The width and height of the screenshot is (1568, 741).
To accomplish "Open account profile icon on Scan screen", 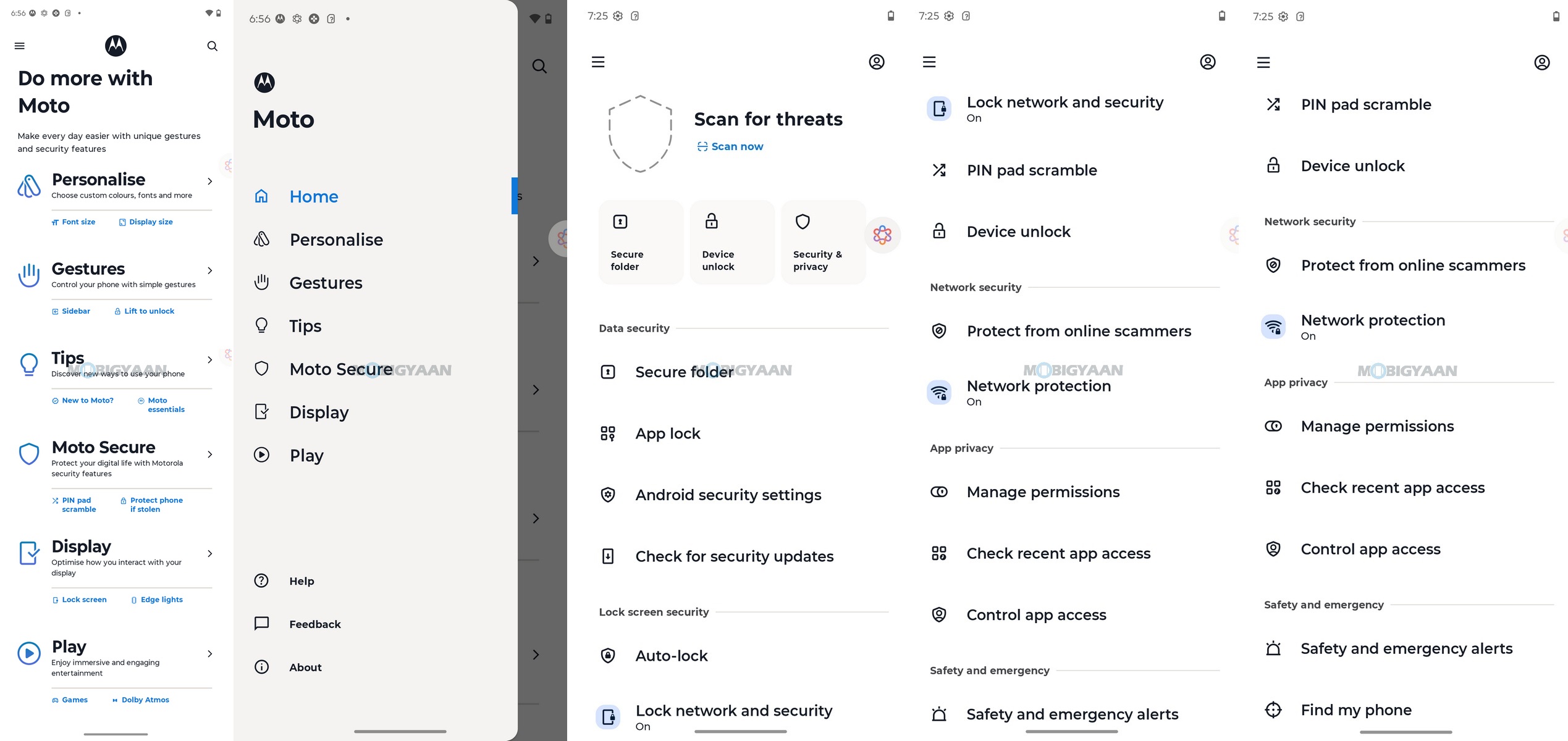I will 876,62.
